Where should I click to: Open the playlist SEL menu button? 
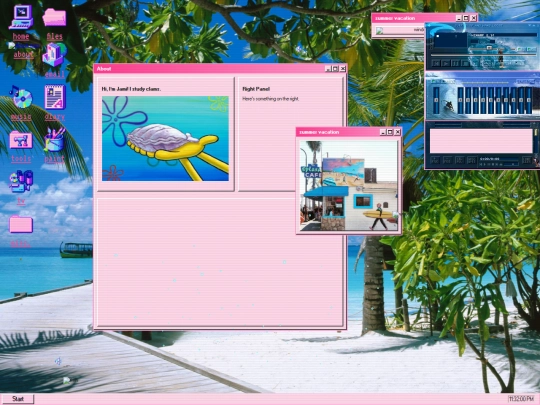pos(460,160)
